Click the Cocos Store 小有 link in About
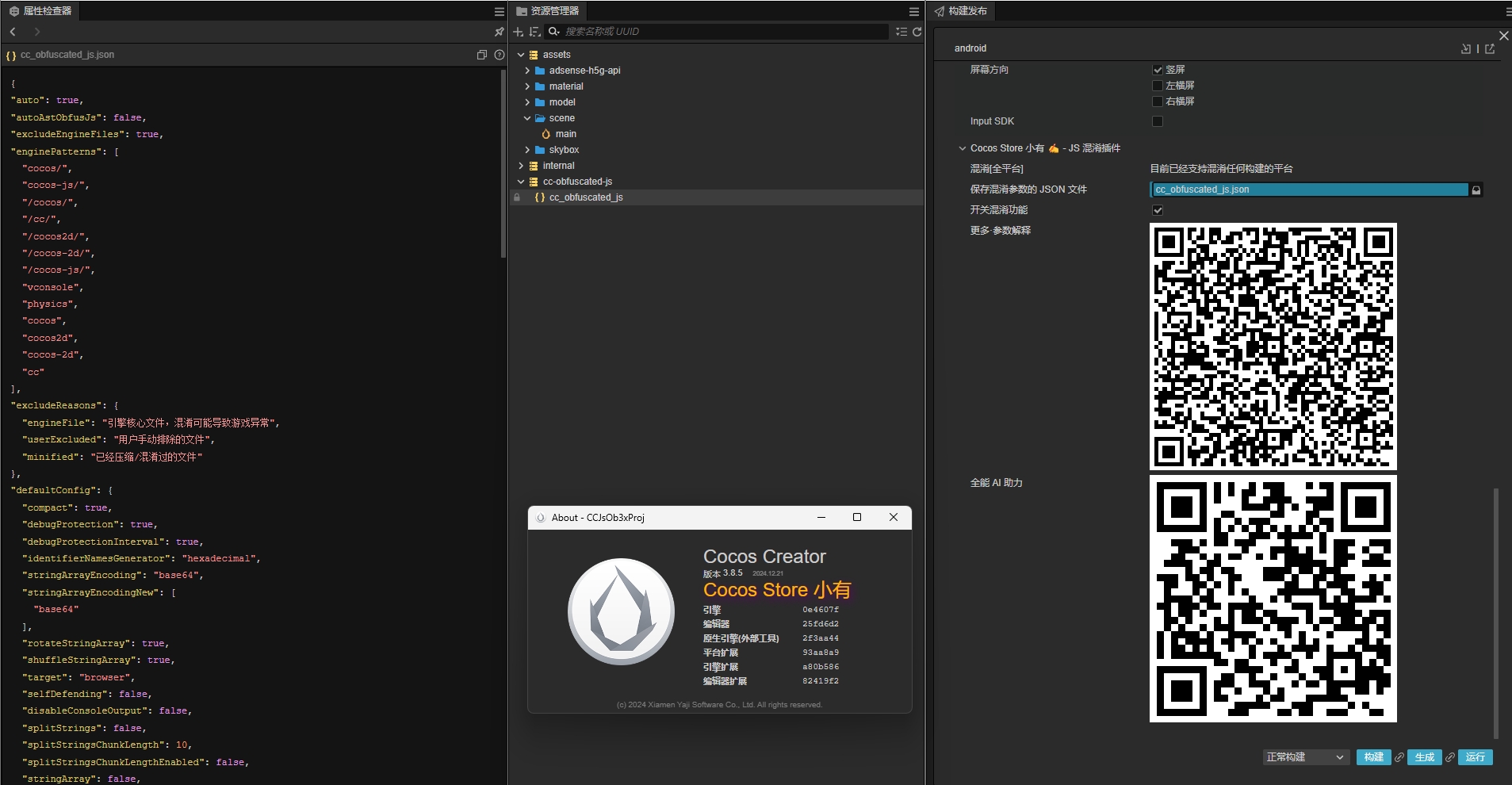This screenshot has height=785, width=1512. point(777,590)
